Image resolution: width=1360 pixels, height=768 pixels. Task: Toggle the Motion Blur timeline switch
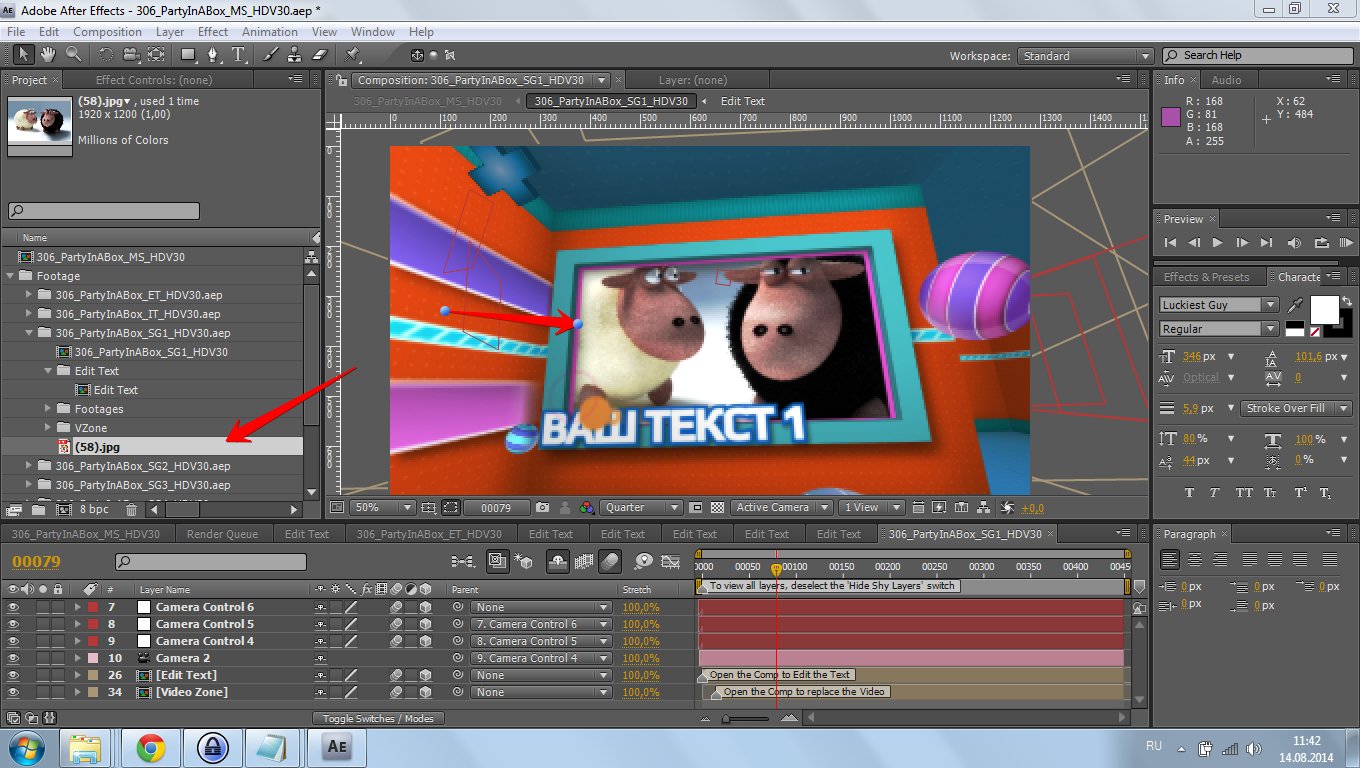click(x=609, y=562)
